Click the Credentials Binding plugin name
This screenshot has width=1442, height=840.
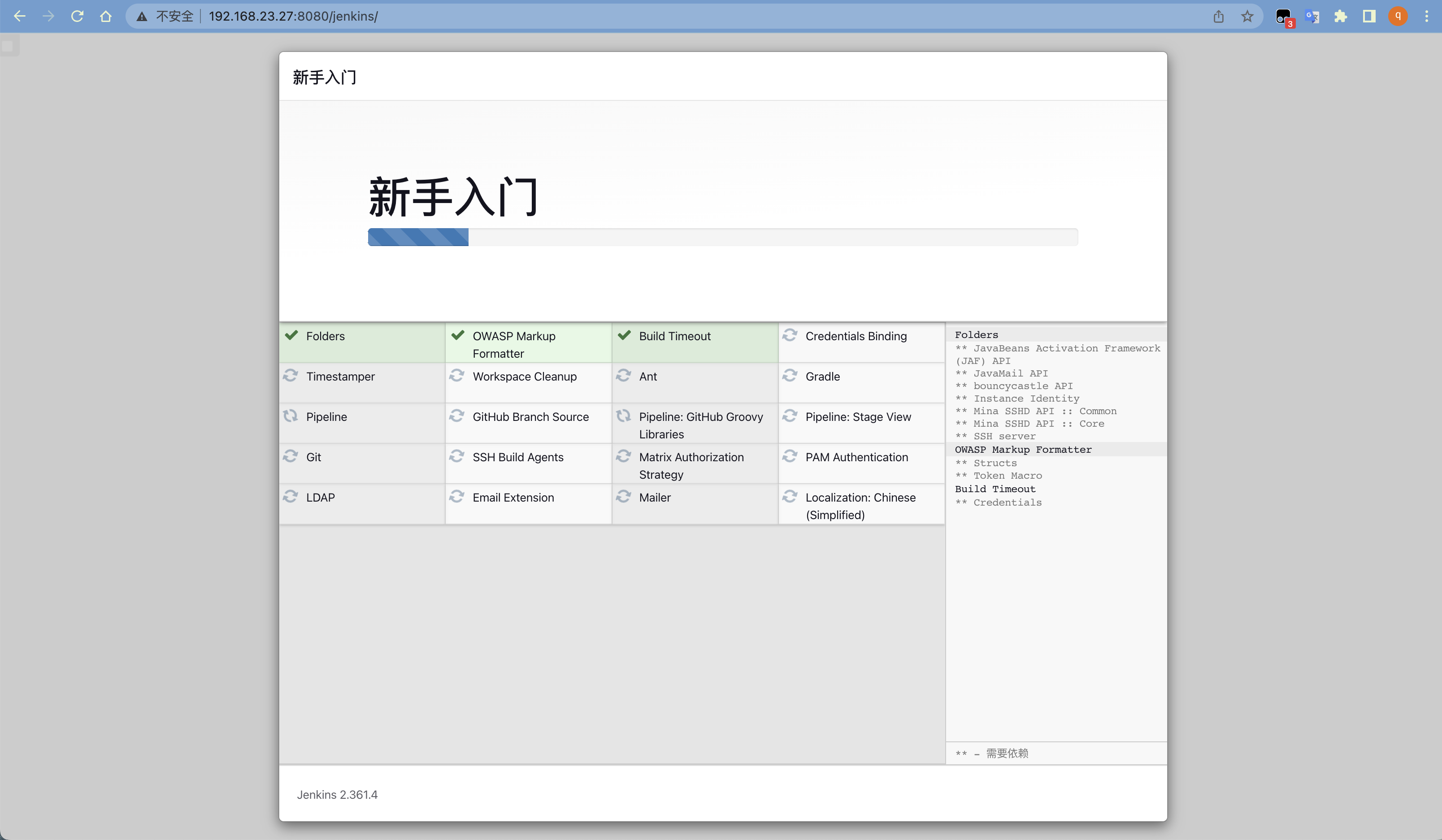click(856, 337)
